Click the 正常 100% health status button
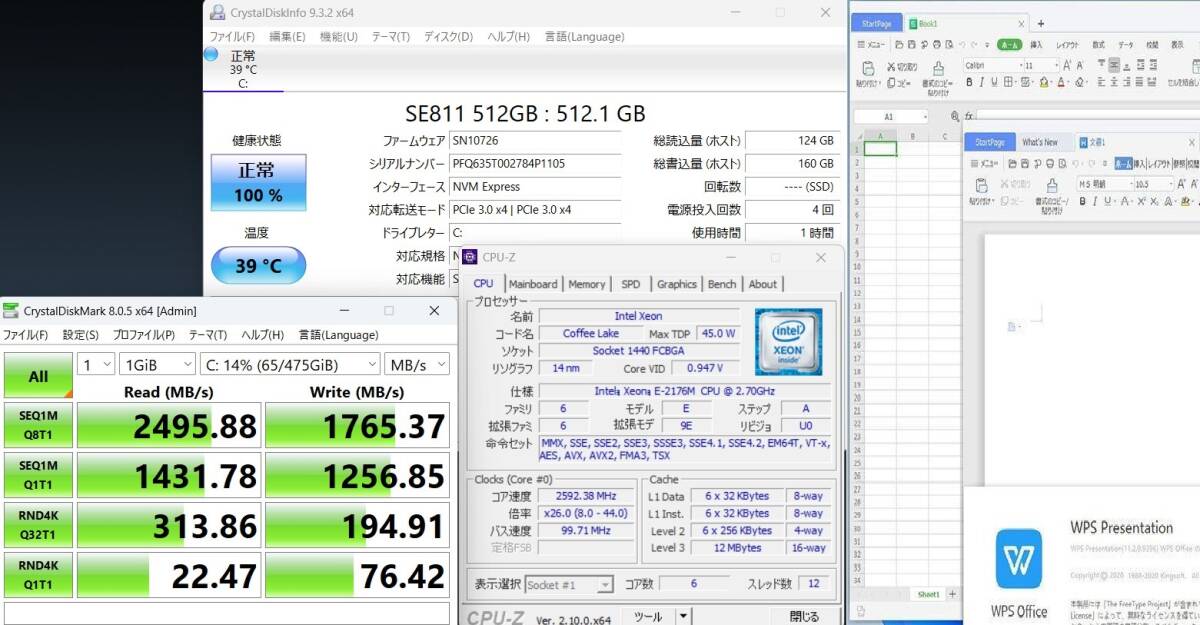Viewport: 1200px width, 625px height. point(258,182)
